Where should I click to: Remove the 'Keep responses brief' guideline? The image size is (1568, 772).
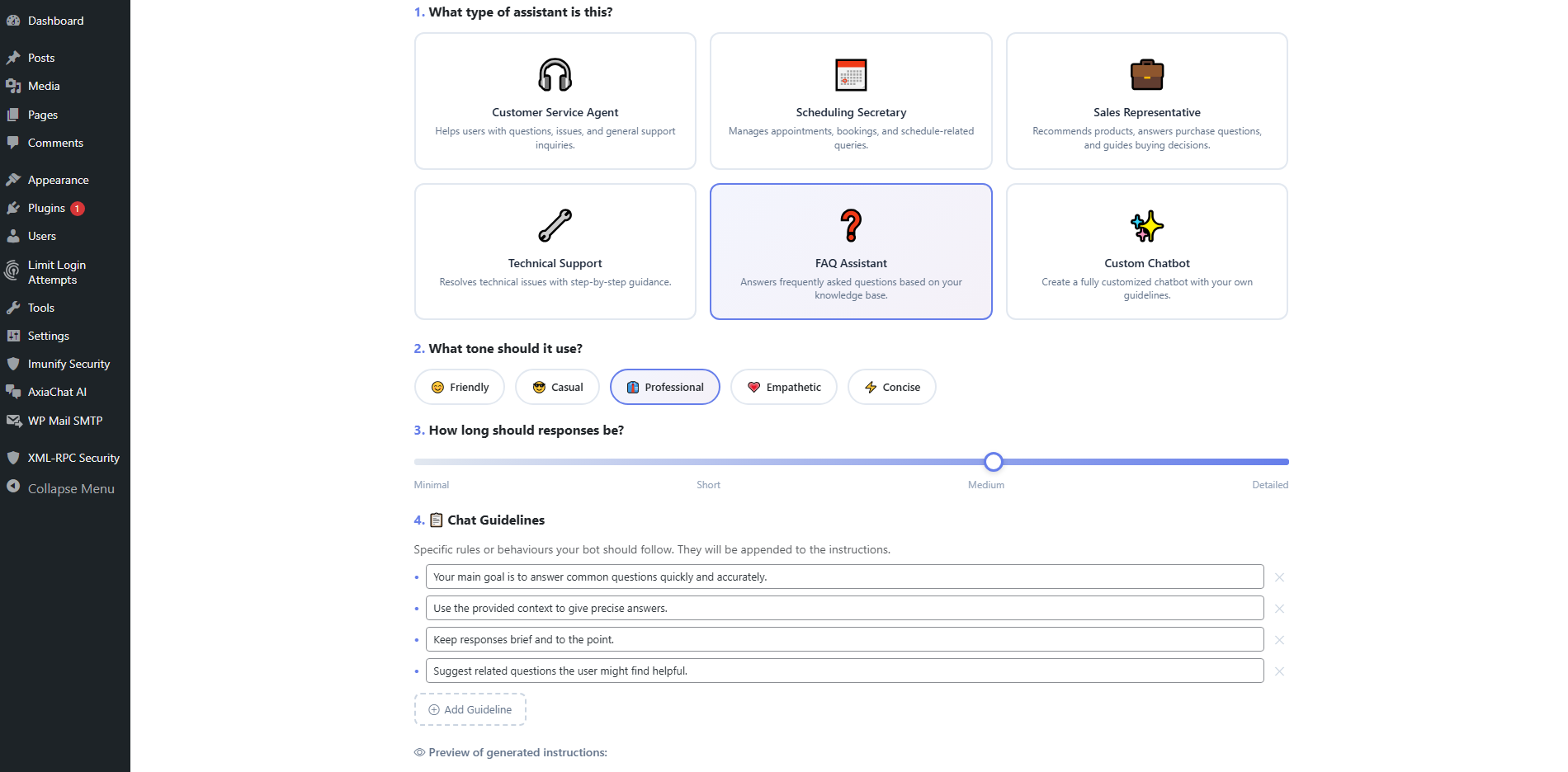point(1279,640)
